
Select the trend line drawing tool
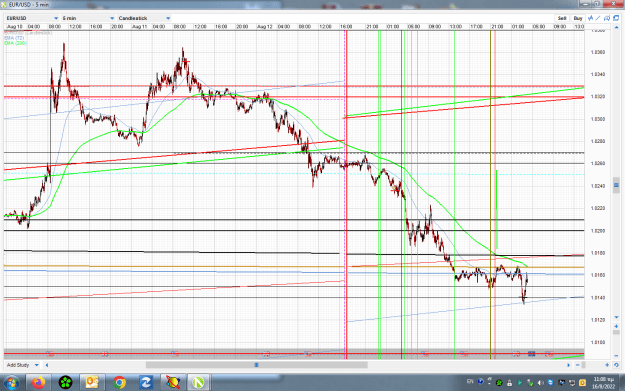coord(598,18)
